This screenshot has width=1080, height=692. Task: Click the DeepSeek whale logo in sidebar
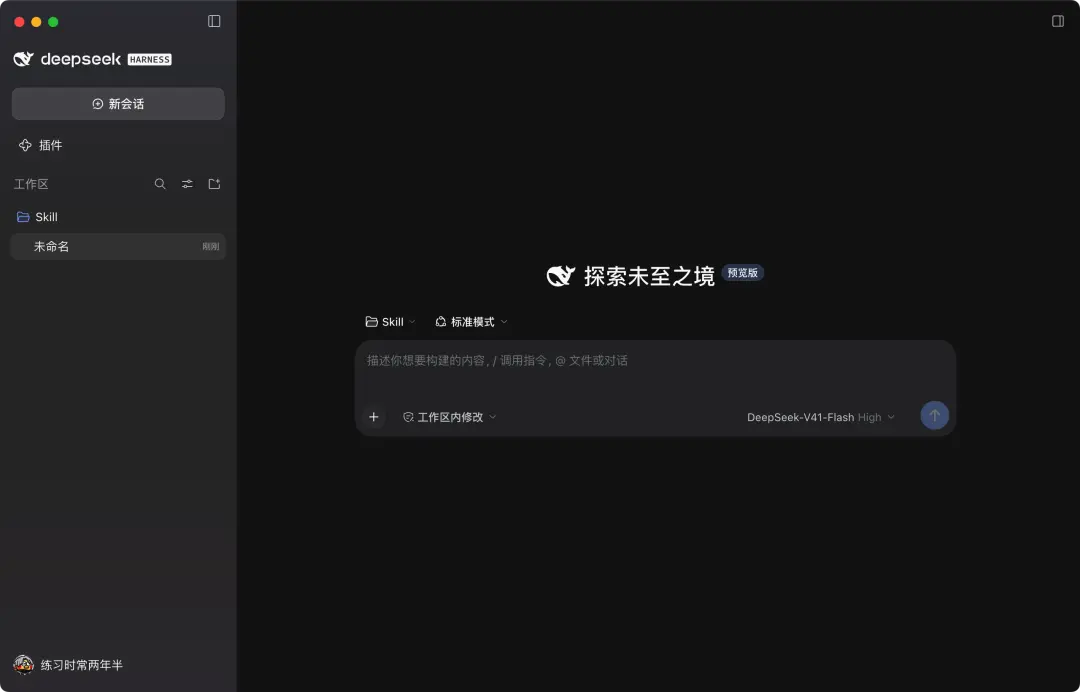(x=23, y=59)
